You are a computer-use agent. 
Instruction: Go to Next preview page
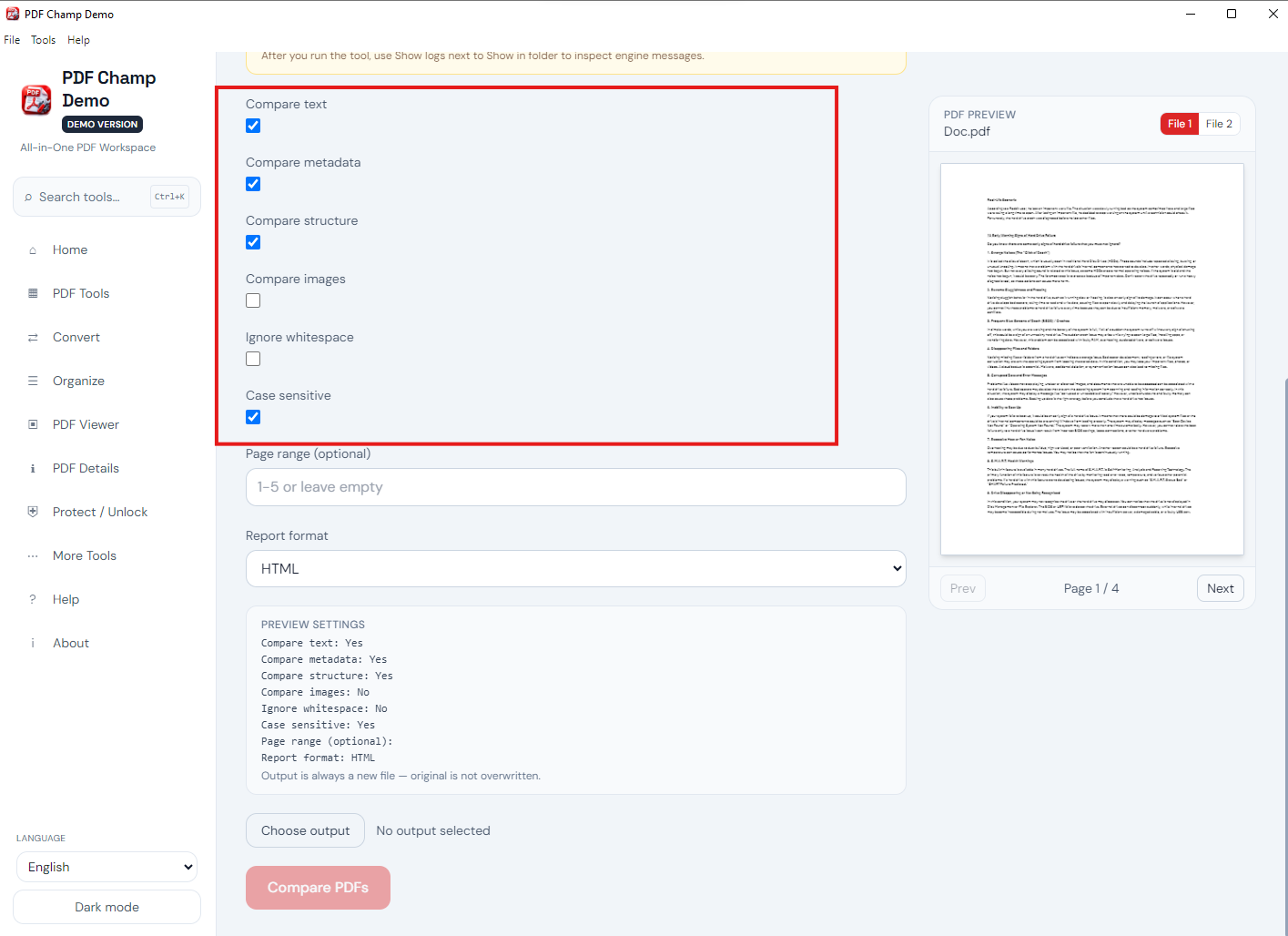1221,589
